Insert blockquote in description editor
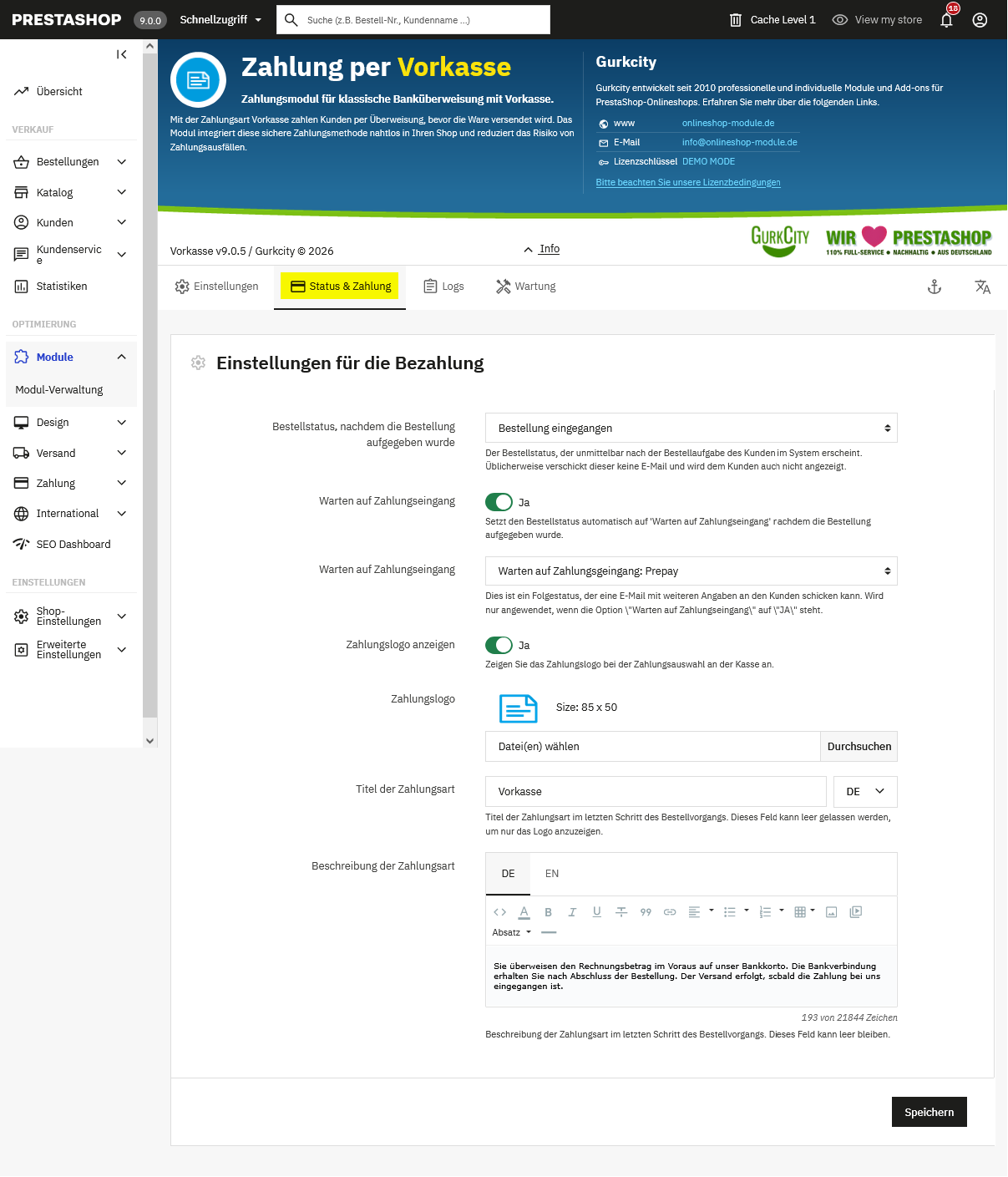This screenshot has height=1177, width=1008. pyautogui.click(x=646, y=912)
